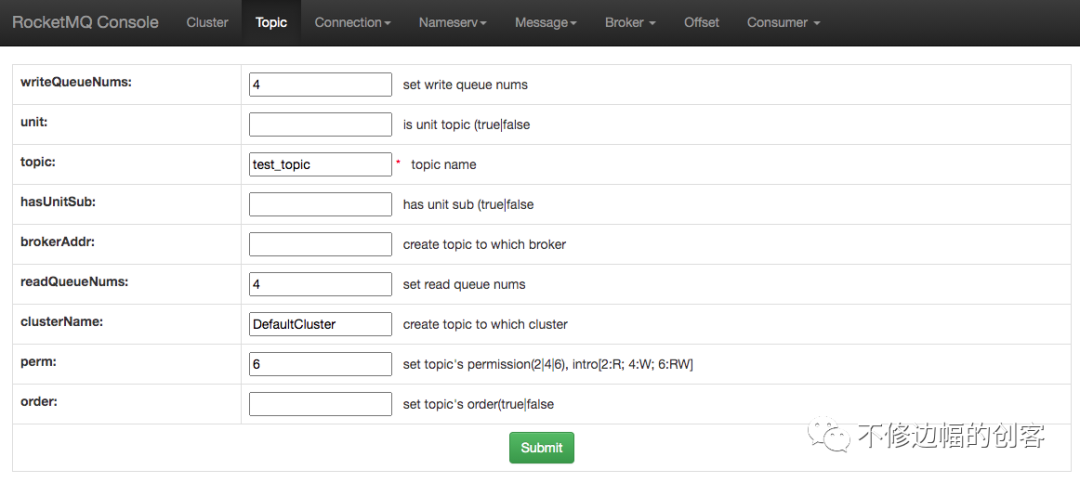Click the writeQueueNums input field
Screen dimensions: 1080x483
point(320,85)
